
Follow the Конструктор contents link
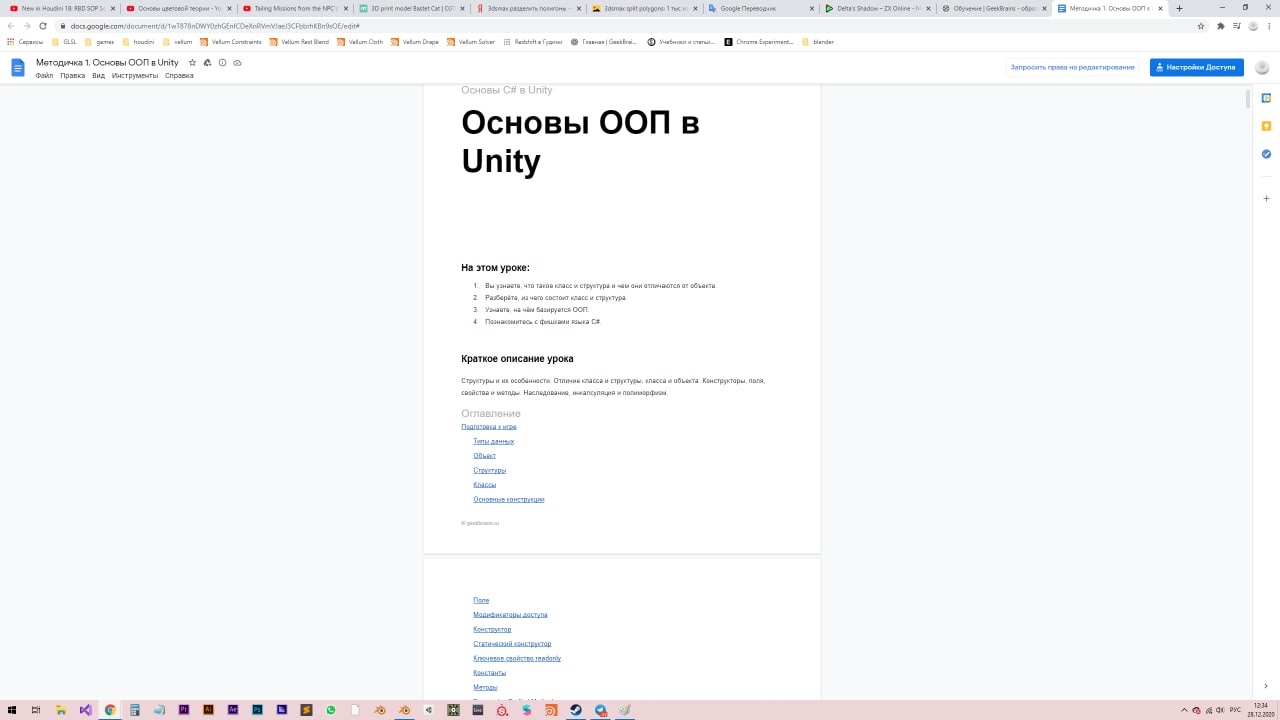coord(492,629)
